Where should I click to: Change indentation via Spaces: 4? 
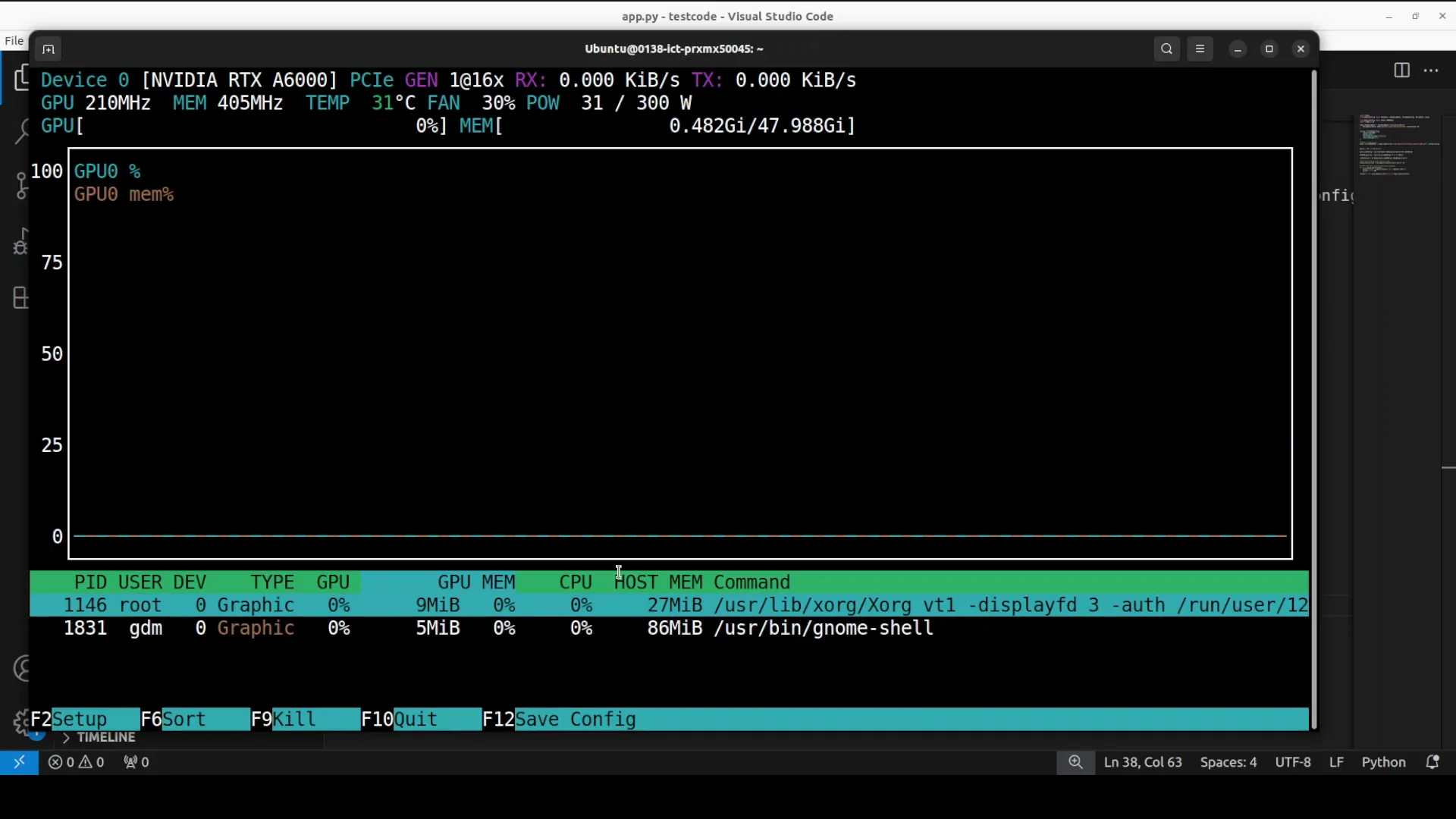tap(1228, 762)
